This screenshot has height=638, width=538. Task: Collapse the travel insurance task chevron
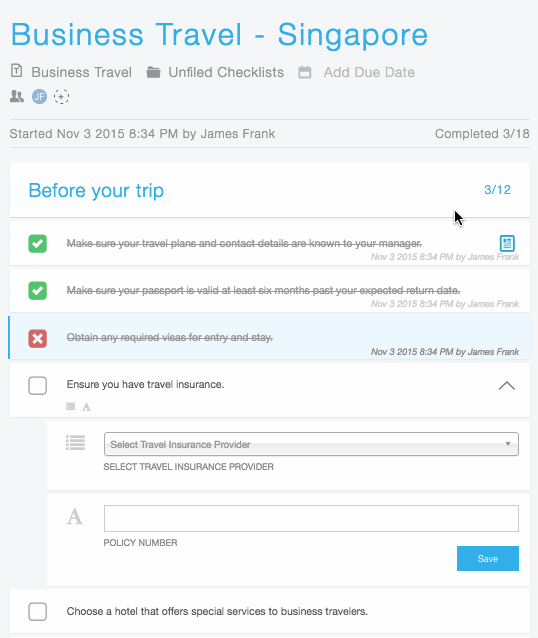[507, 386]
